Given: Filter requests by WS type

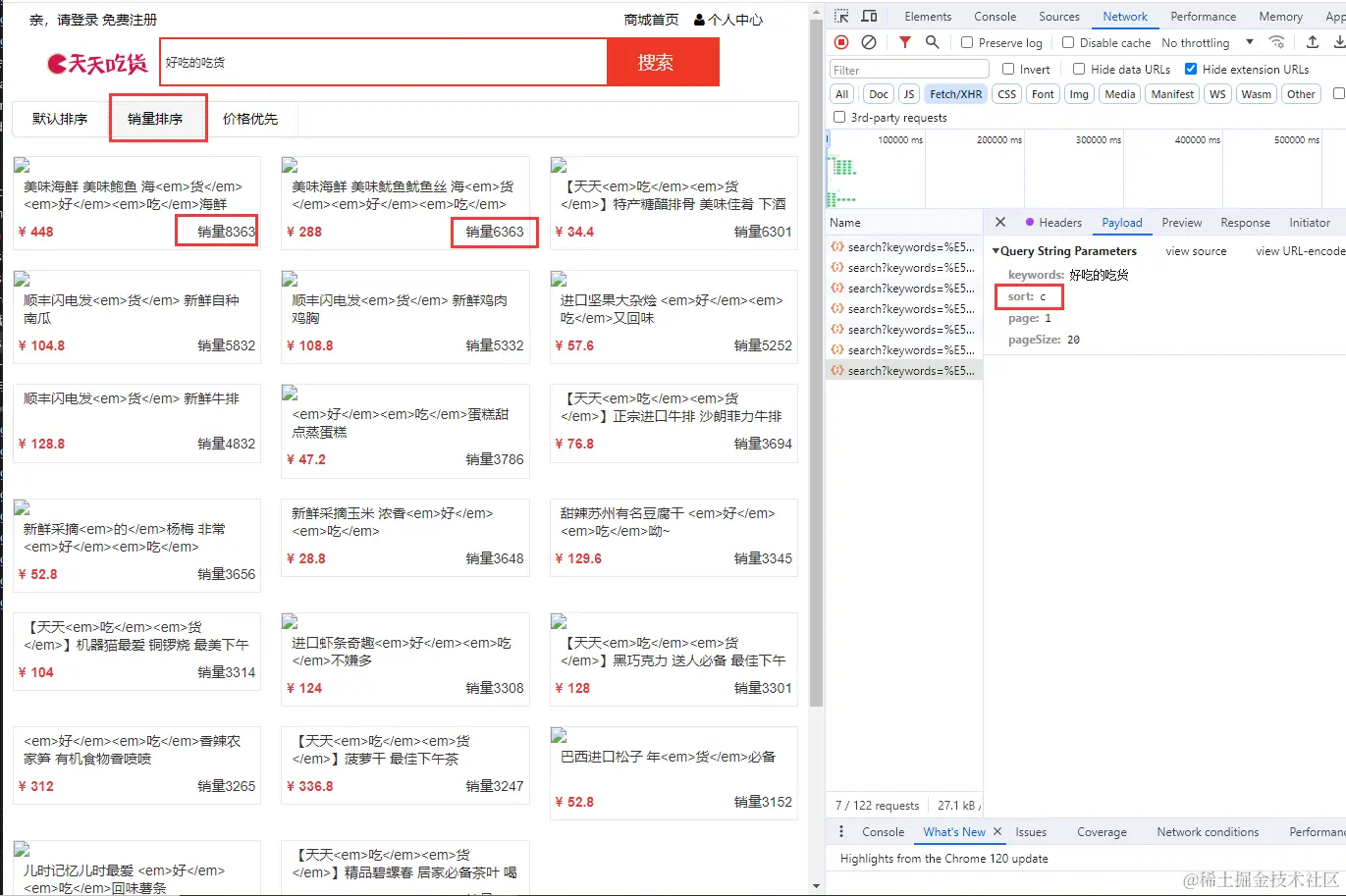Looking at the screenshot, I should (1217, 94).
